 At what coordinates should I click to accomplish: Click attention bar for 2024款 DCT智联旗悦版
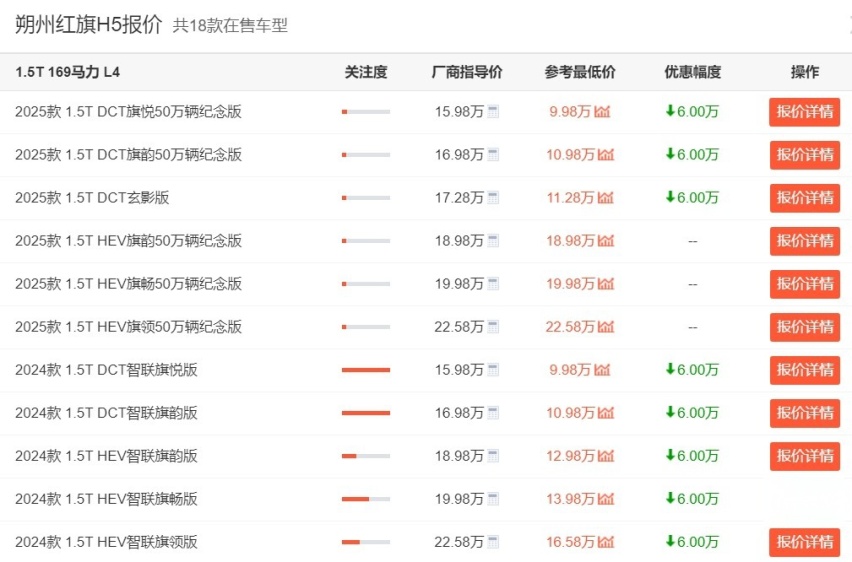(366, 370)
